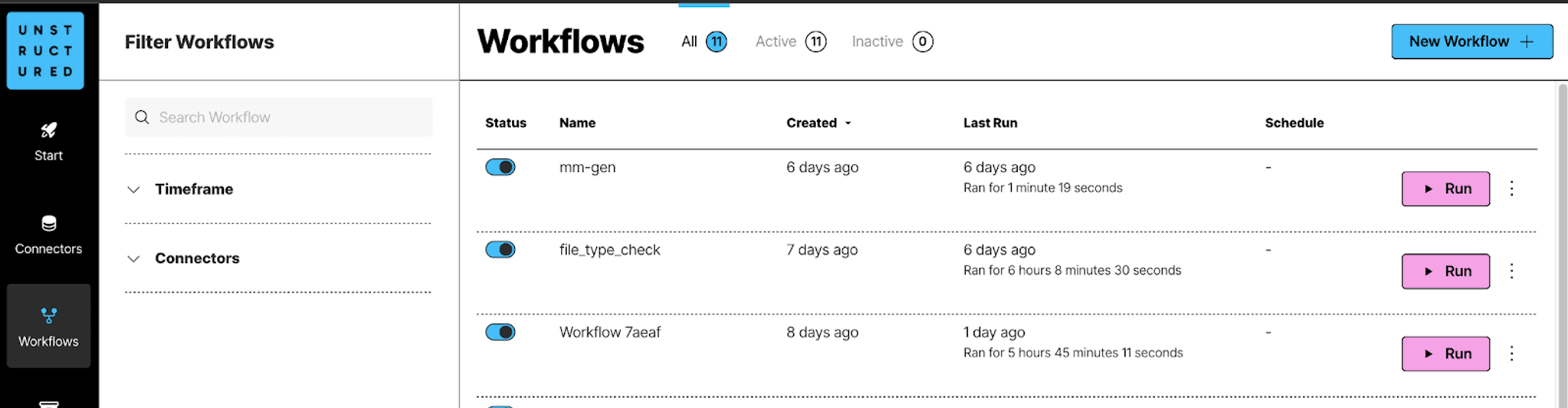Toggle the status switch for Workflow 7aeaf
Screen dimensions: 1568x408
(x=500, y=332)
